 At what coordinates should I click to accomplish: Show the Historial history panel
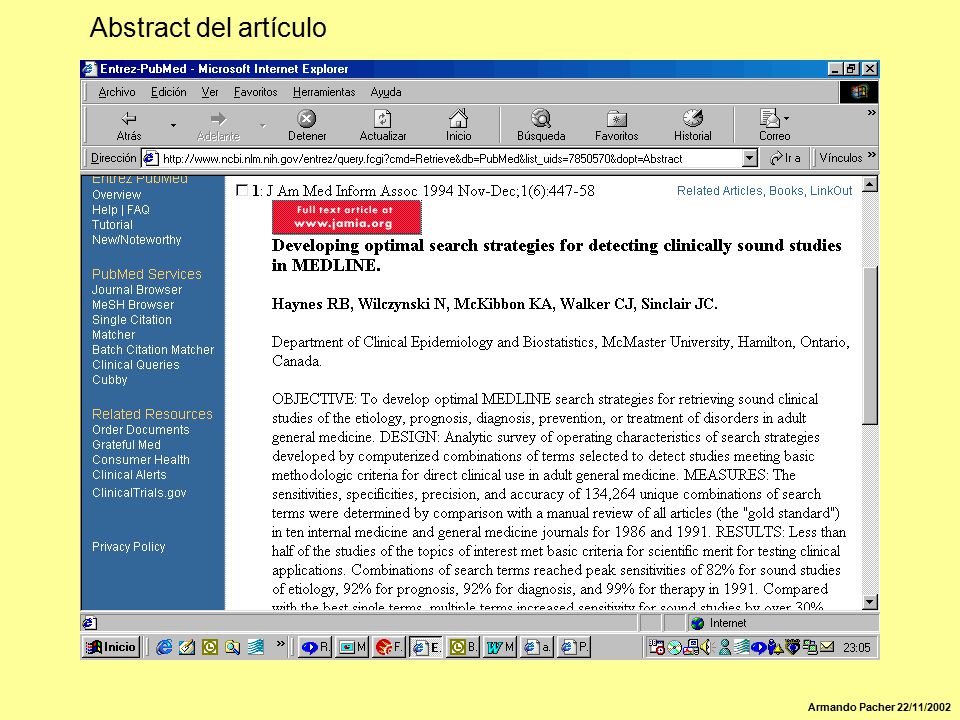[x=692, y=126]
